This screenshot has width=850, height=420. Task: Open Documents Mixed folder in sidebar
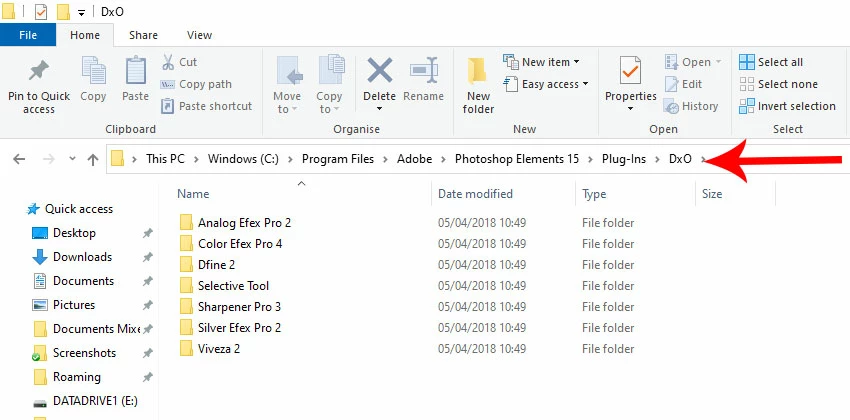tap(87, 329)
